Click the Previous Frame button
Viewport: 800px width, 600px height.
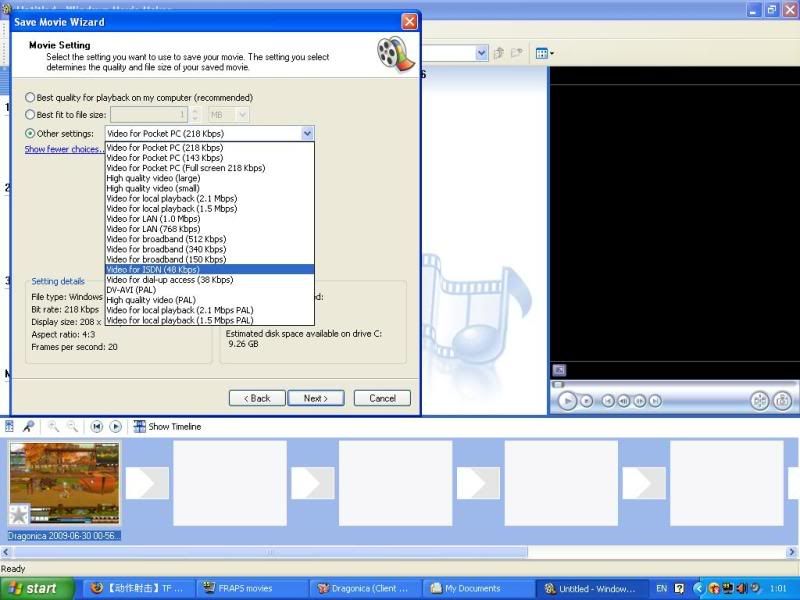[623, 402]
